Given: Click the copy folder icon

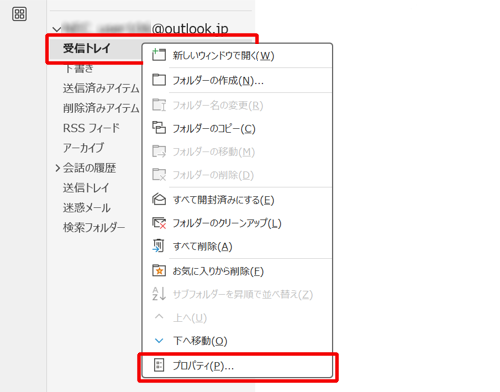Looking at the screenshot, I should coord(159,128).
